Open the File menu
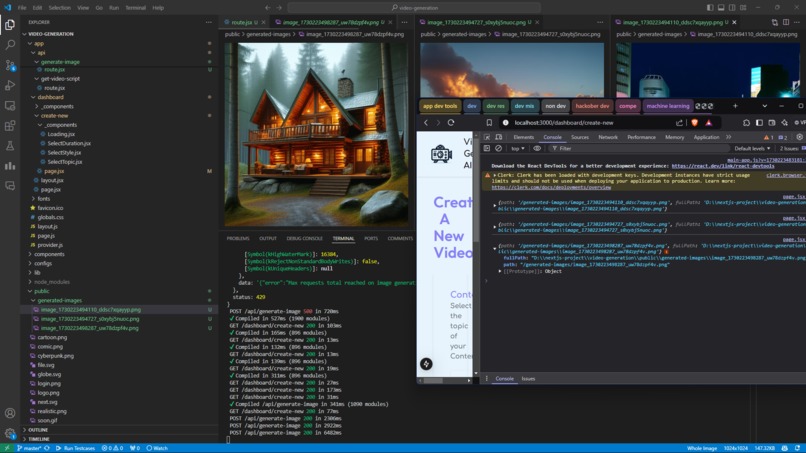The image size is (806, 453). pos(22,8)
